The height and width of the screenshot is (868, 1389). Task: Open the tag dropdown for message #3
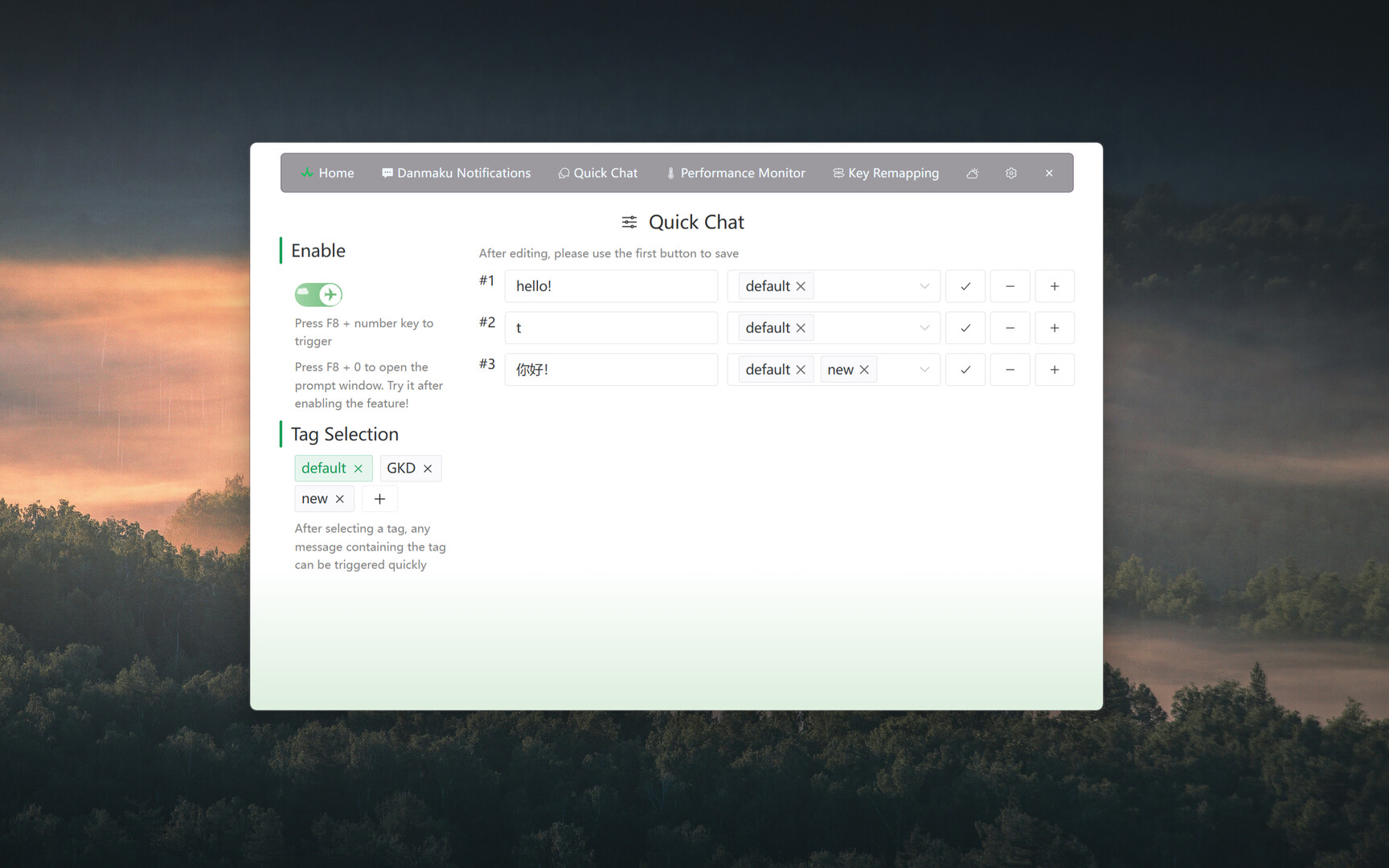924,369
